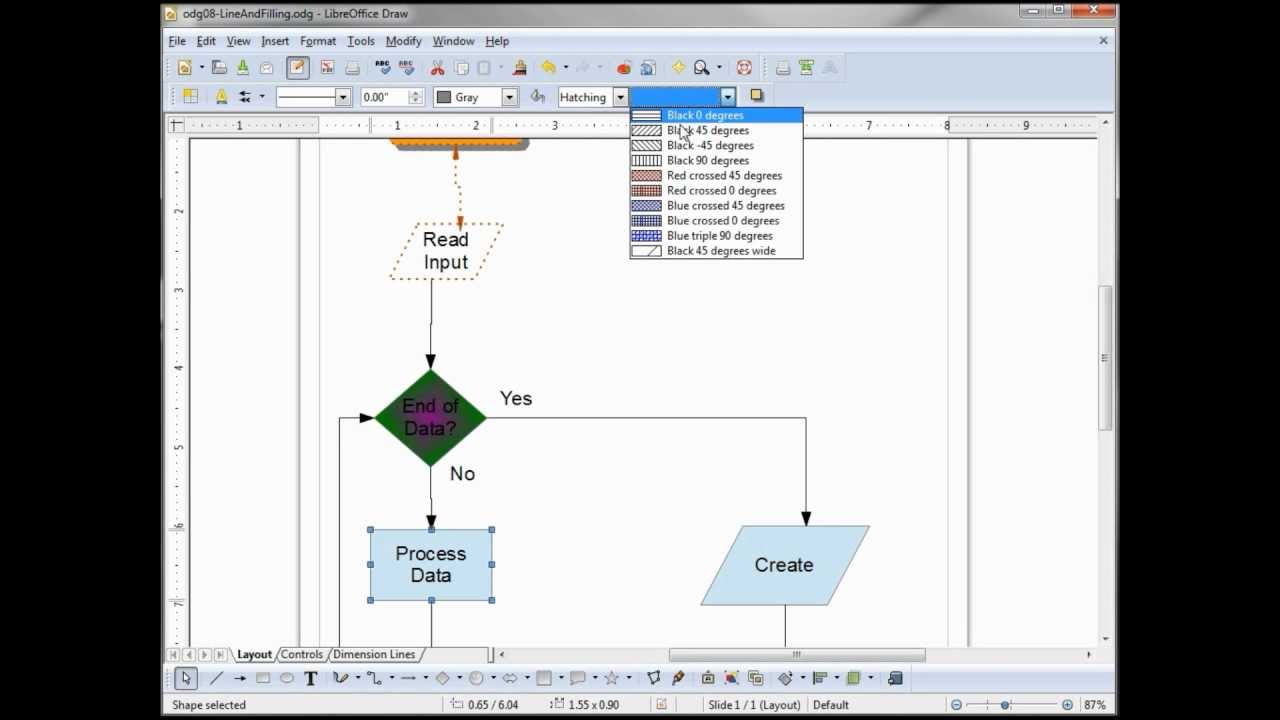Click the email document icon
This screenshot has width=1280, height=720.
pyautogui.click(x=267, y=68)
